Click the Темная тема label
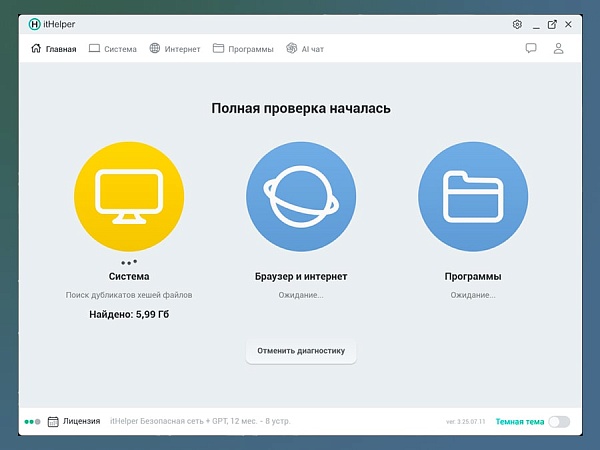The width and height of the screenshot is (600, 450). click(520, 421)
